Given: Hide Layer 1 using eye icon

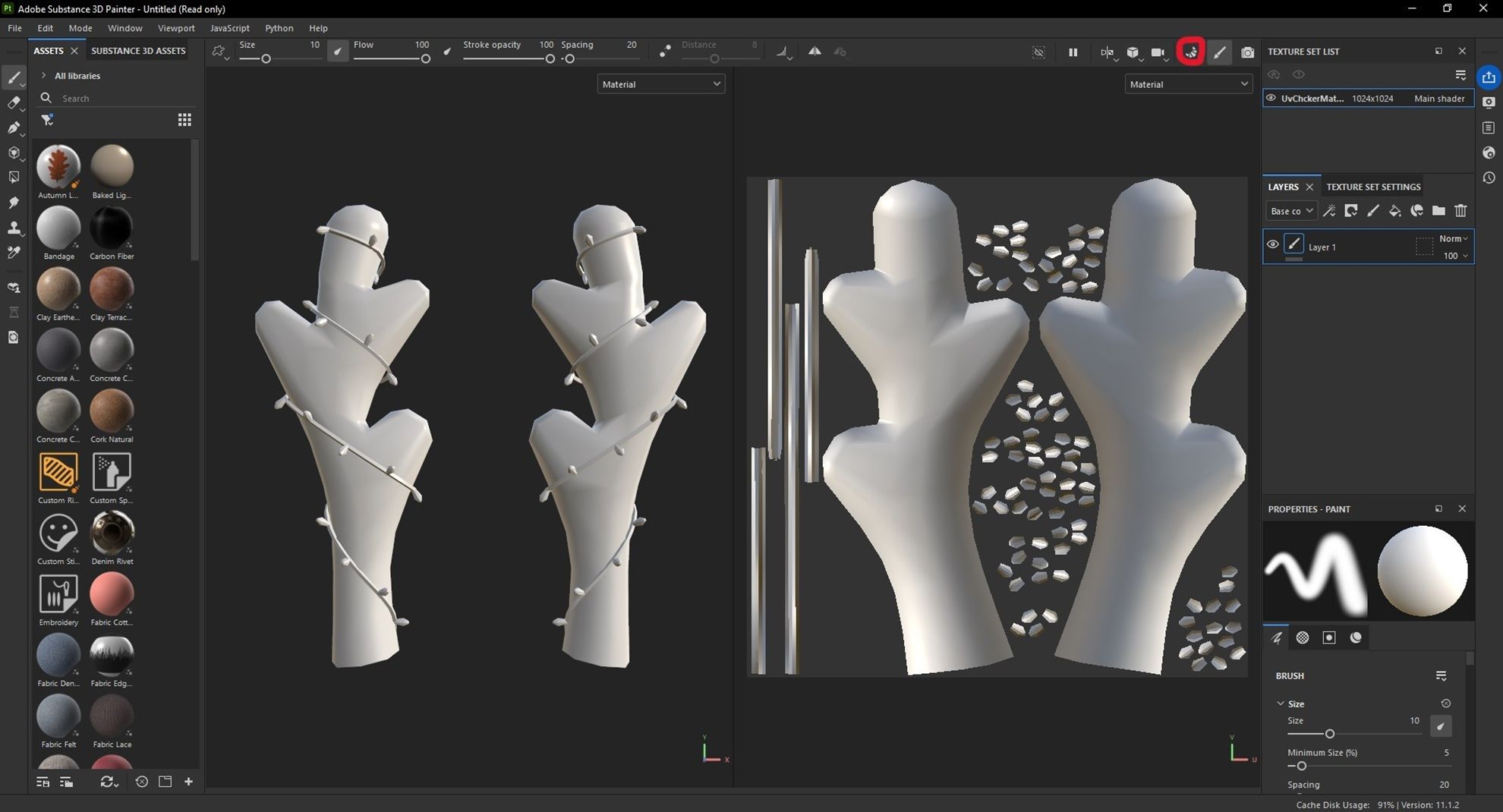Looking at the screenshot, I should 1272,244.
